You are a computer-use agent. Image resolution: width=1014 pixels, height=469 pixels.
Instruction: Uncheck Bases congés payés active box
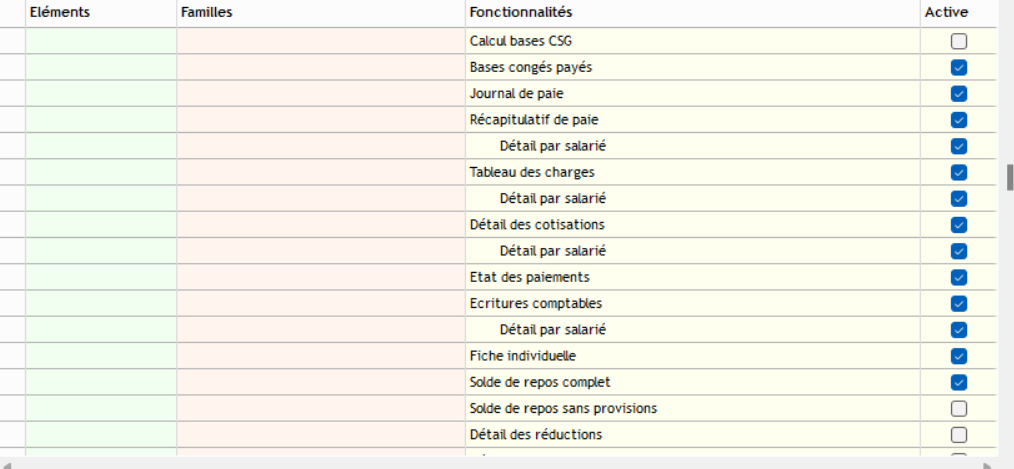(x=959, y=68)
